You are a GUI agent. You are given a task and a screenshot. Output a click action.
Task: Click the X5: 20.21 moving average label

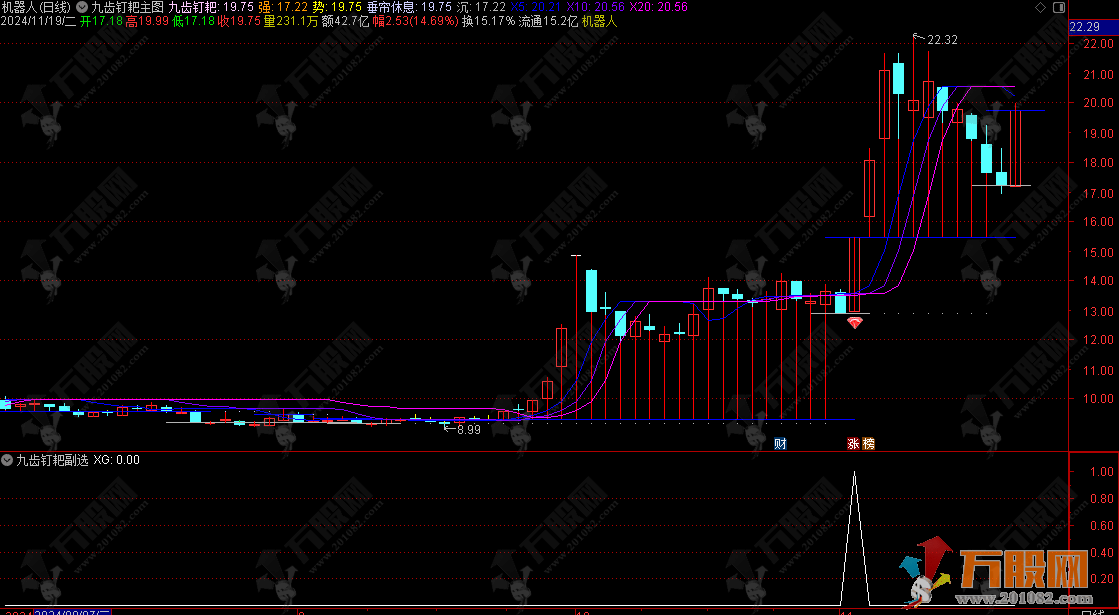coord(536,7)
